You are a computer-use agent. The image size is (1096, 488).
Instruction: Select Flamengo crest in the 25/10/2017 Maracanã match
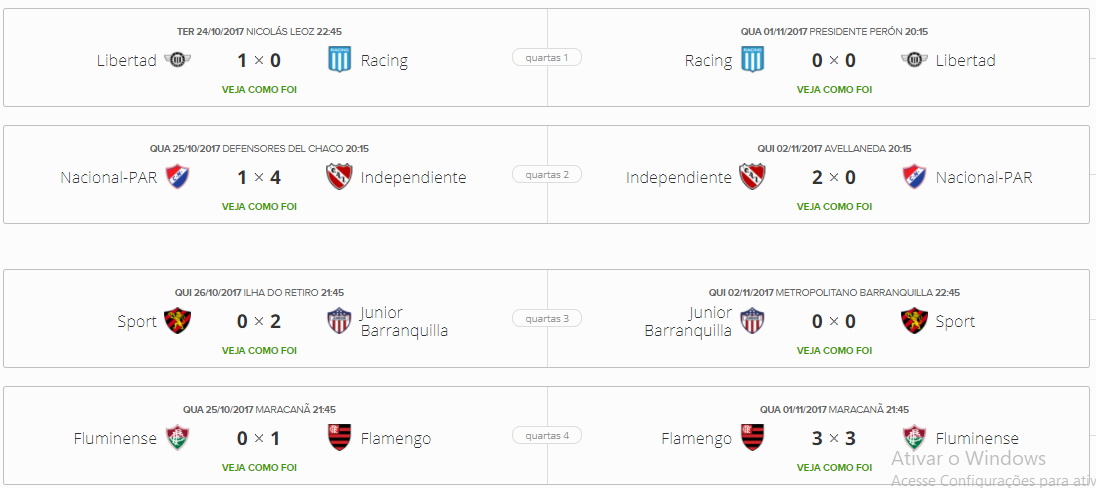click(340, 438)
